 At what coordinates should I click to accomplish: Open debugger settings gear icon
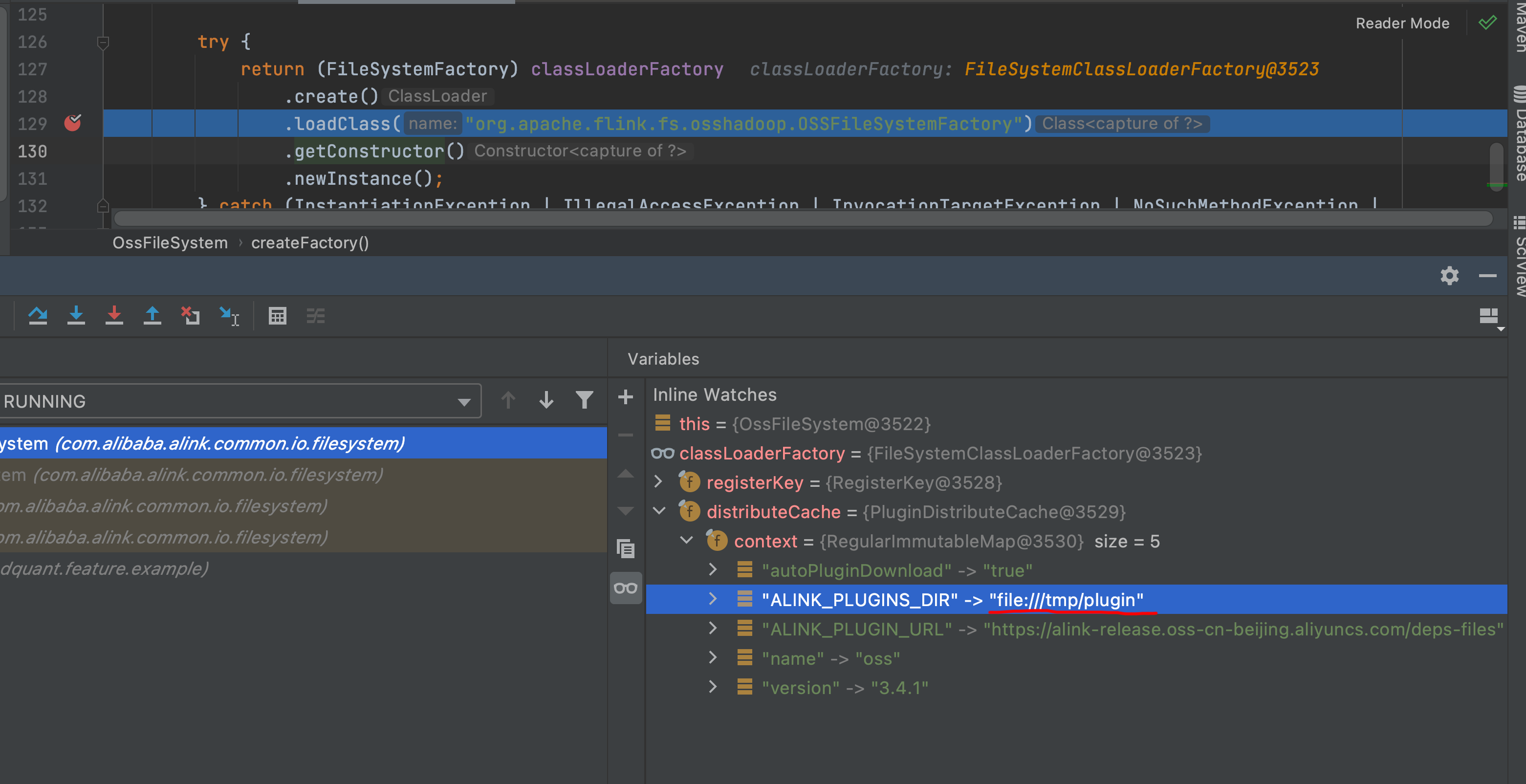coord(1450,276)
